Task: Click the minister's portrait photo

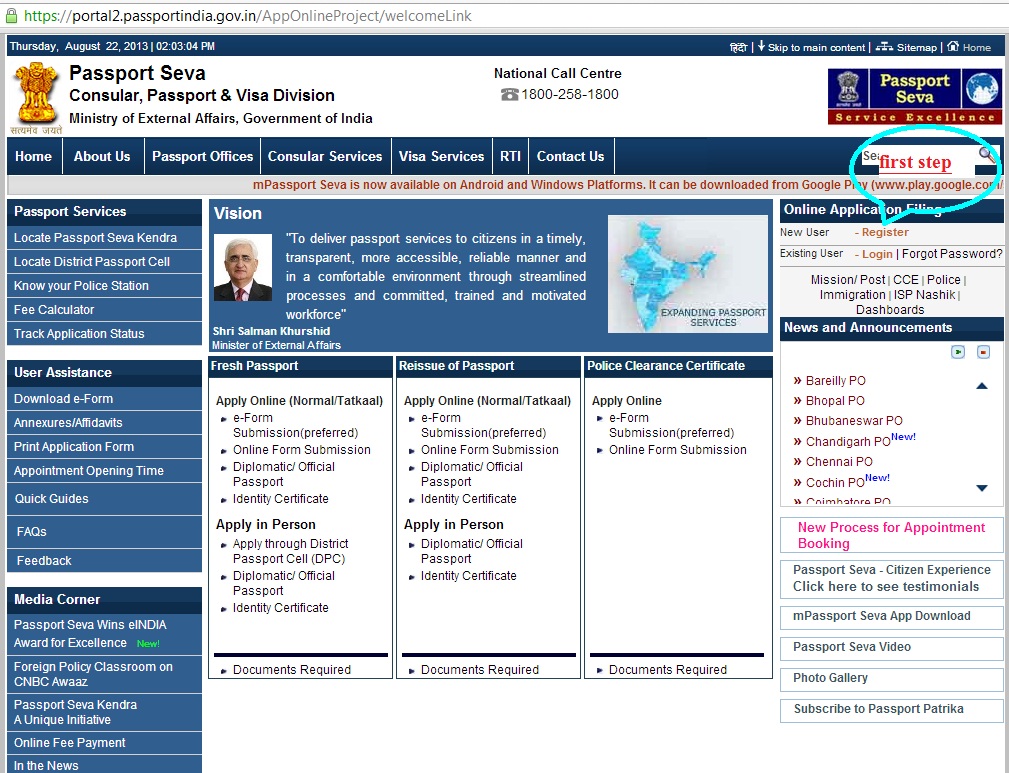Action: pyautogui.click(x=243, y=268)
